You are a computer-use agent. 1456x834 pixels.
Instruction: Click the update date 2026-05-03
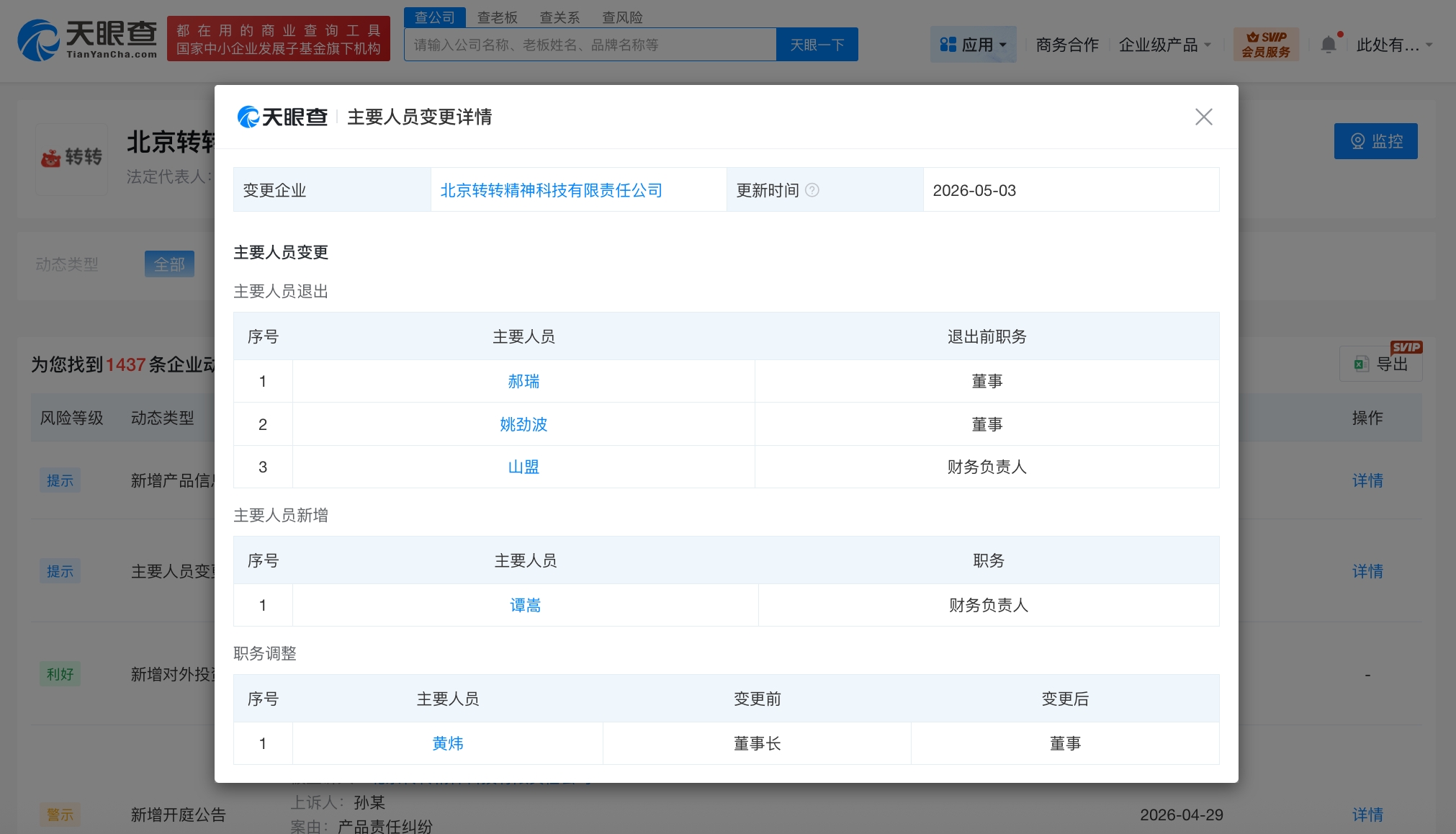click(974, 190)
